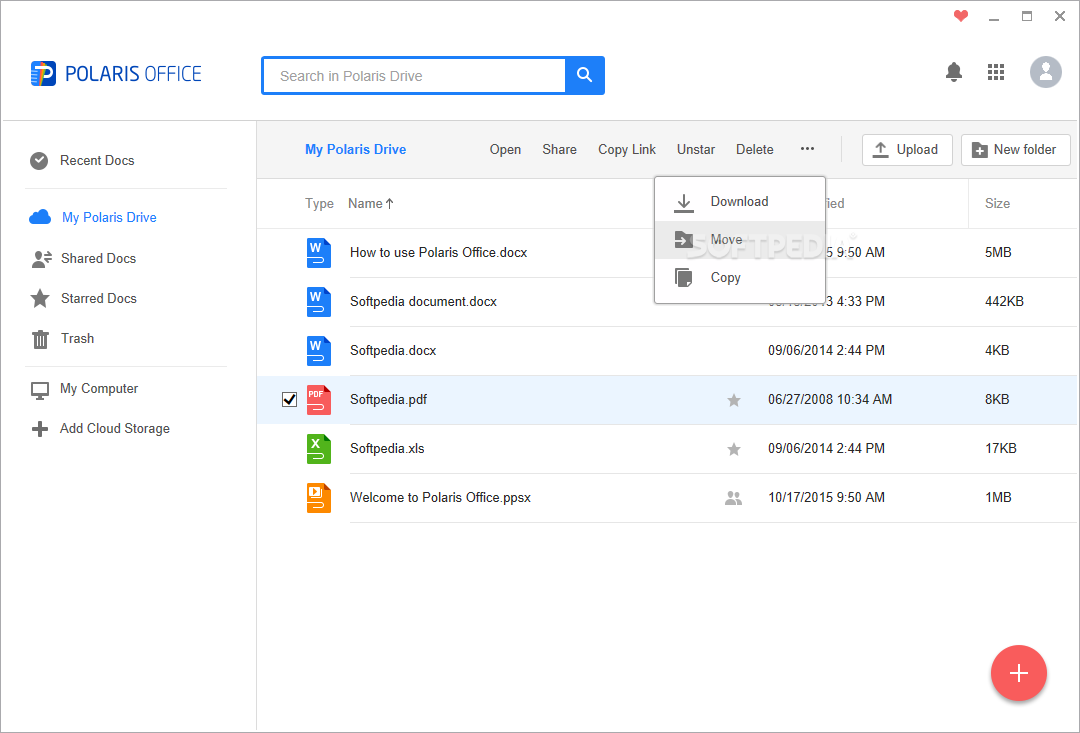The width and height of the screenshot is (1080, 733).
Task: Open the notifications bell
Action: pos(953,72)
